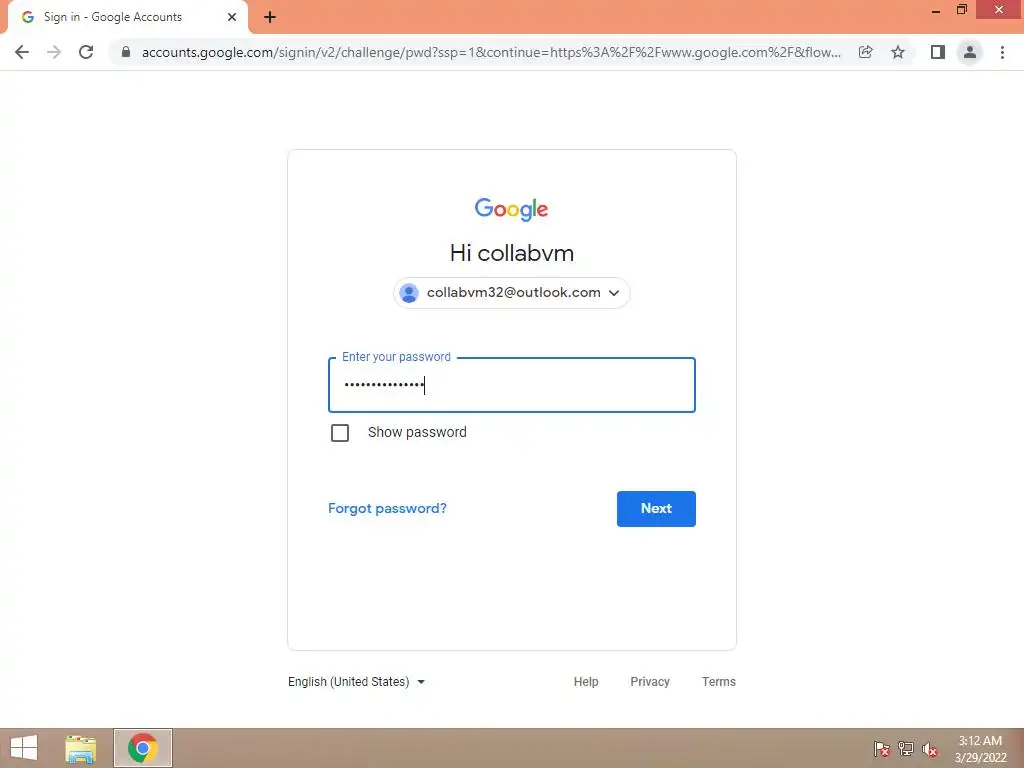Open the Privacy link

pyautogui.click(x=650, y=682)
